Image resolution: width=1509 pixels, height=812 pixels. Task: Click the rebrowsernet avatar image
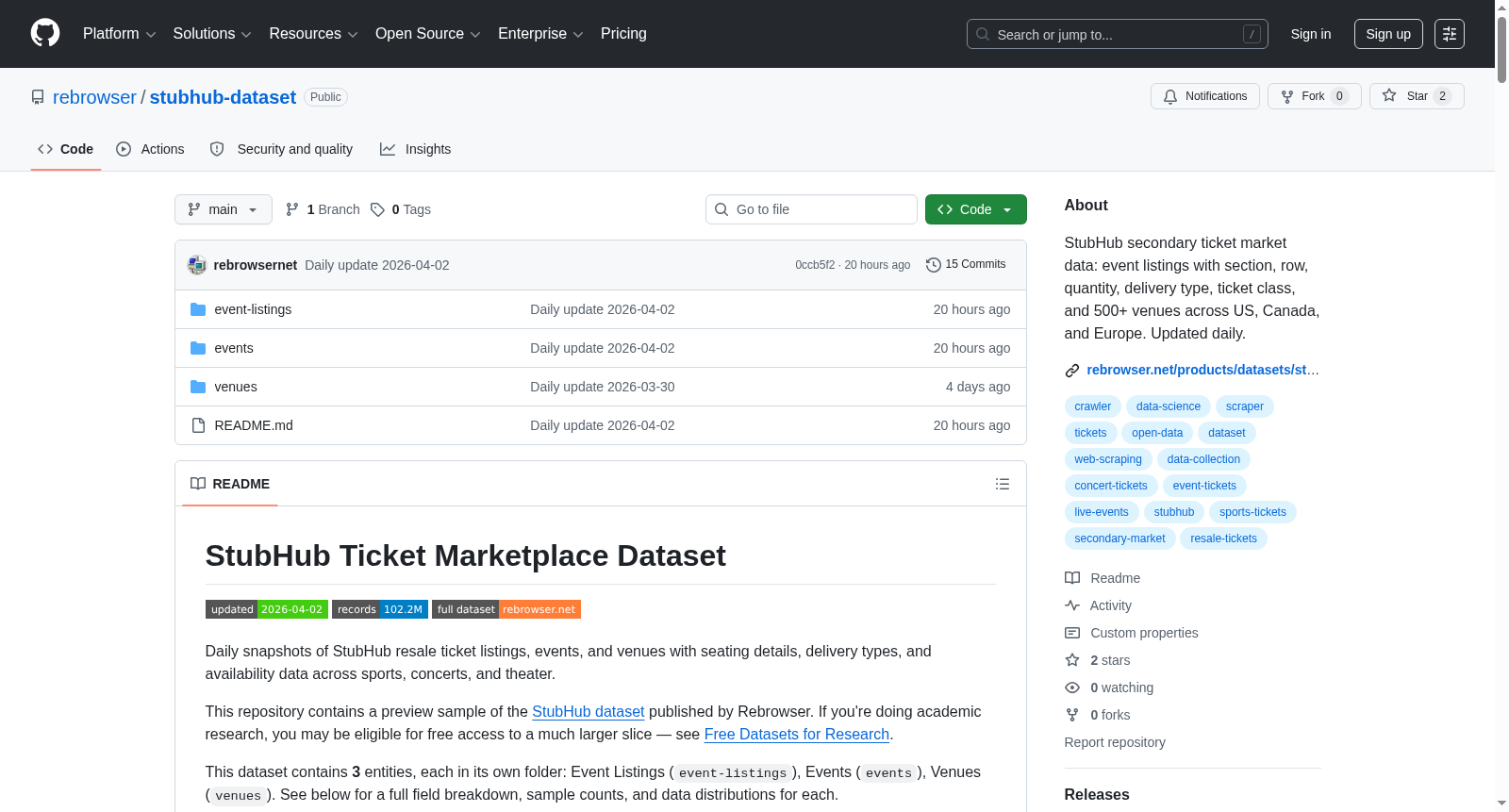coord(197,265)
